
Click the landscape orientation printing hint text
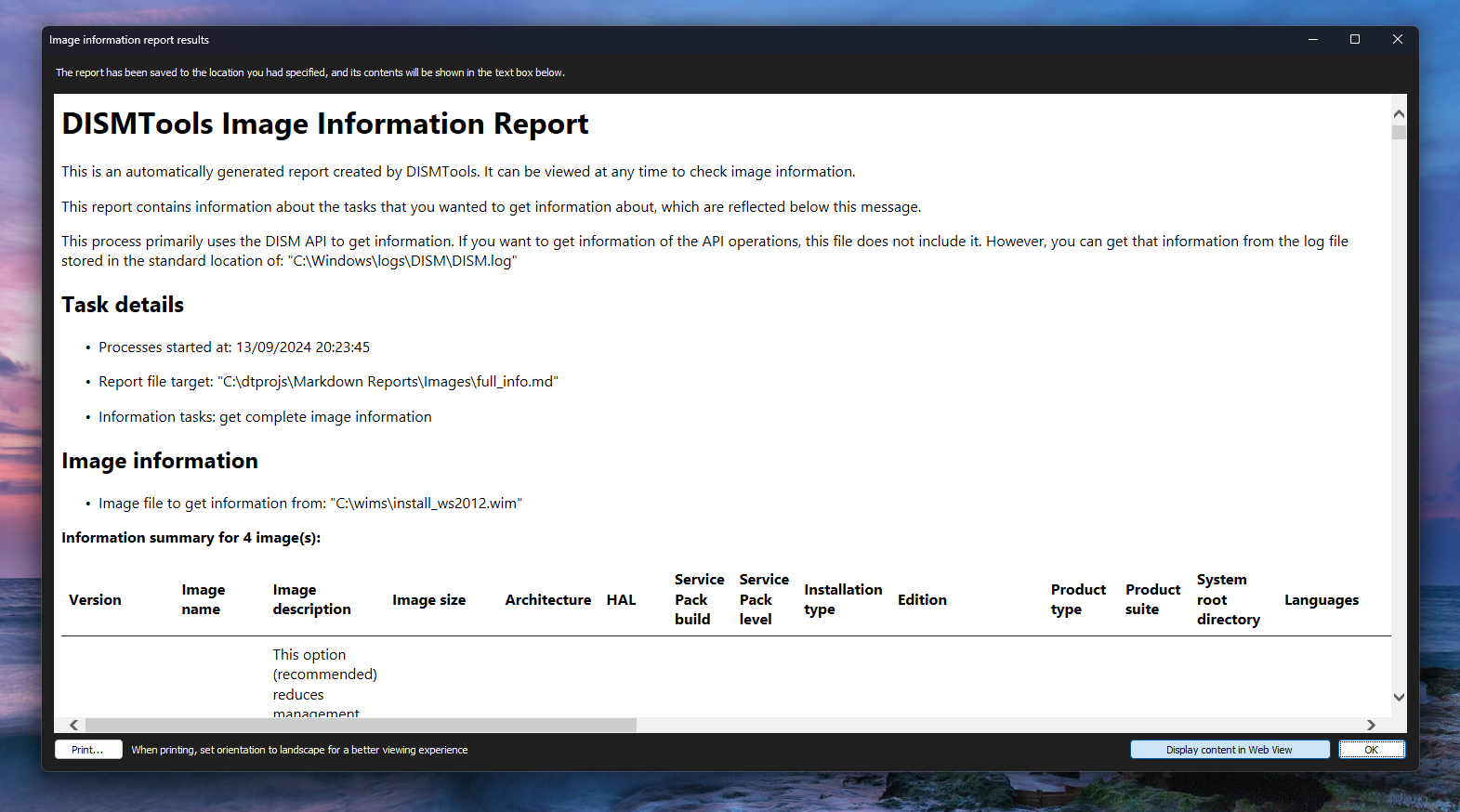pos(299,750)
